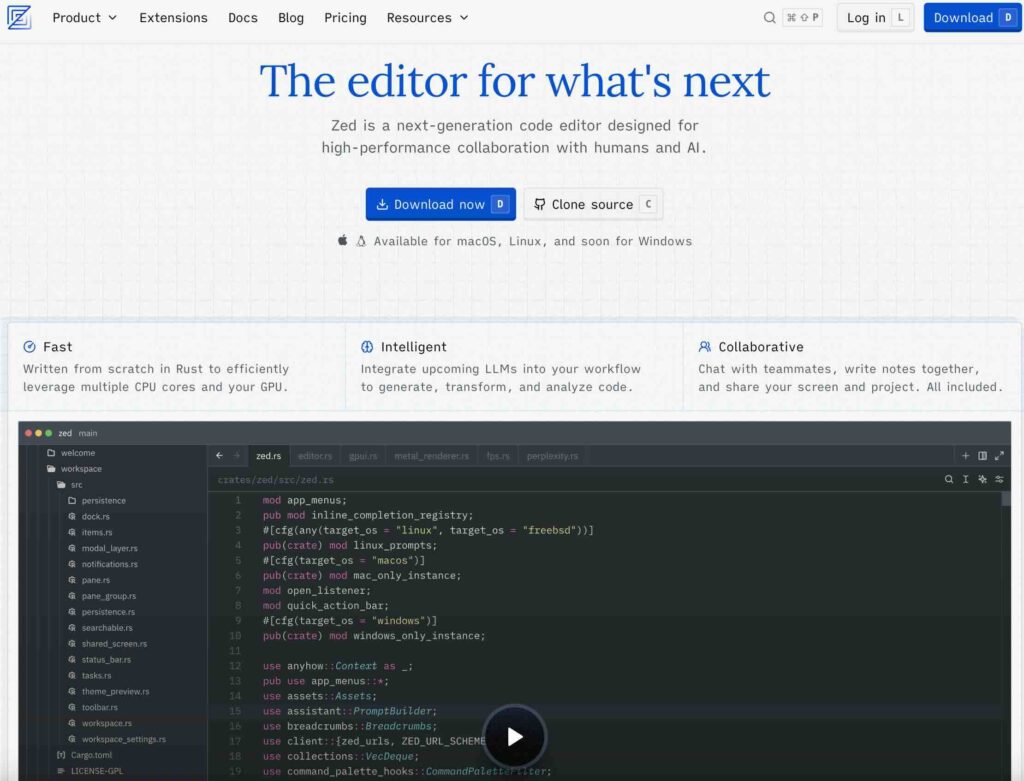Select the zed.rs editor tab

click(268, 456)
